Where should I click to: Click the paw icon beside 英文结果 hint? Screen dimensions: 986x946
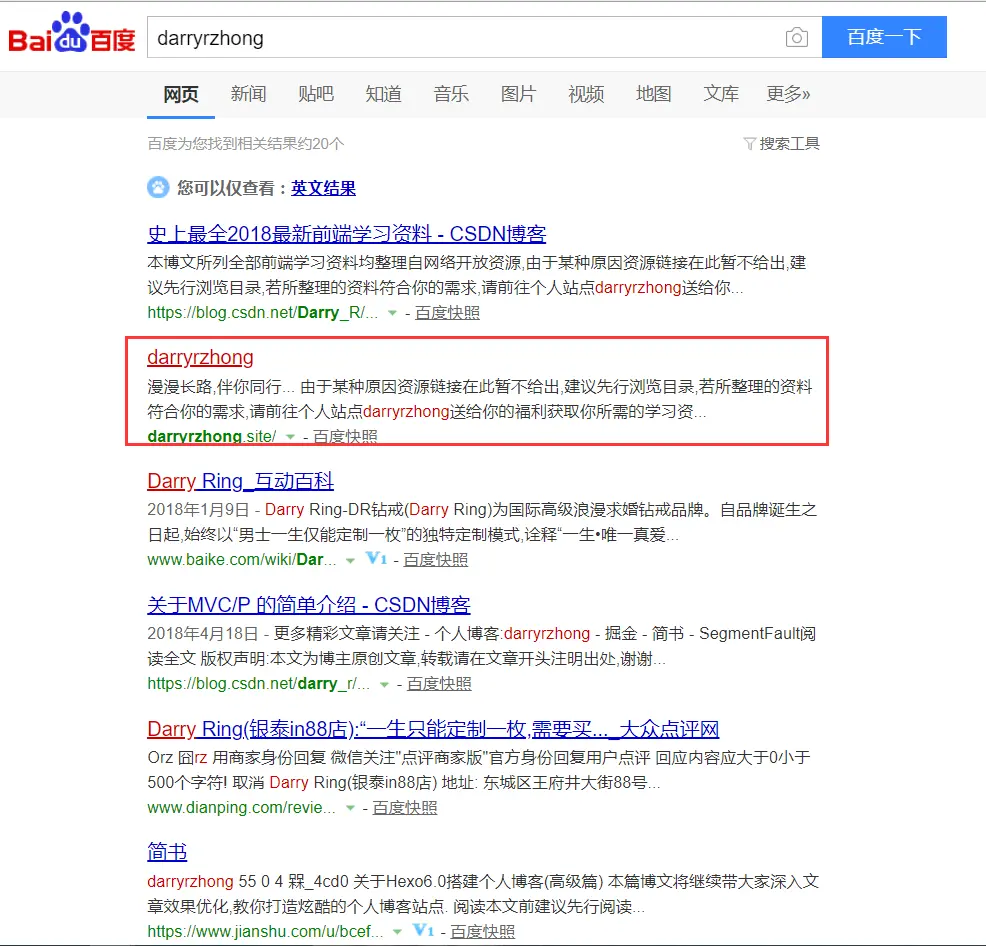158,187
